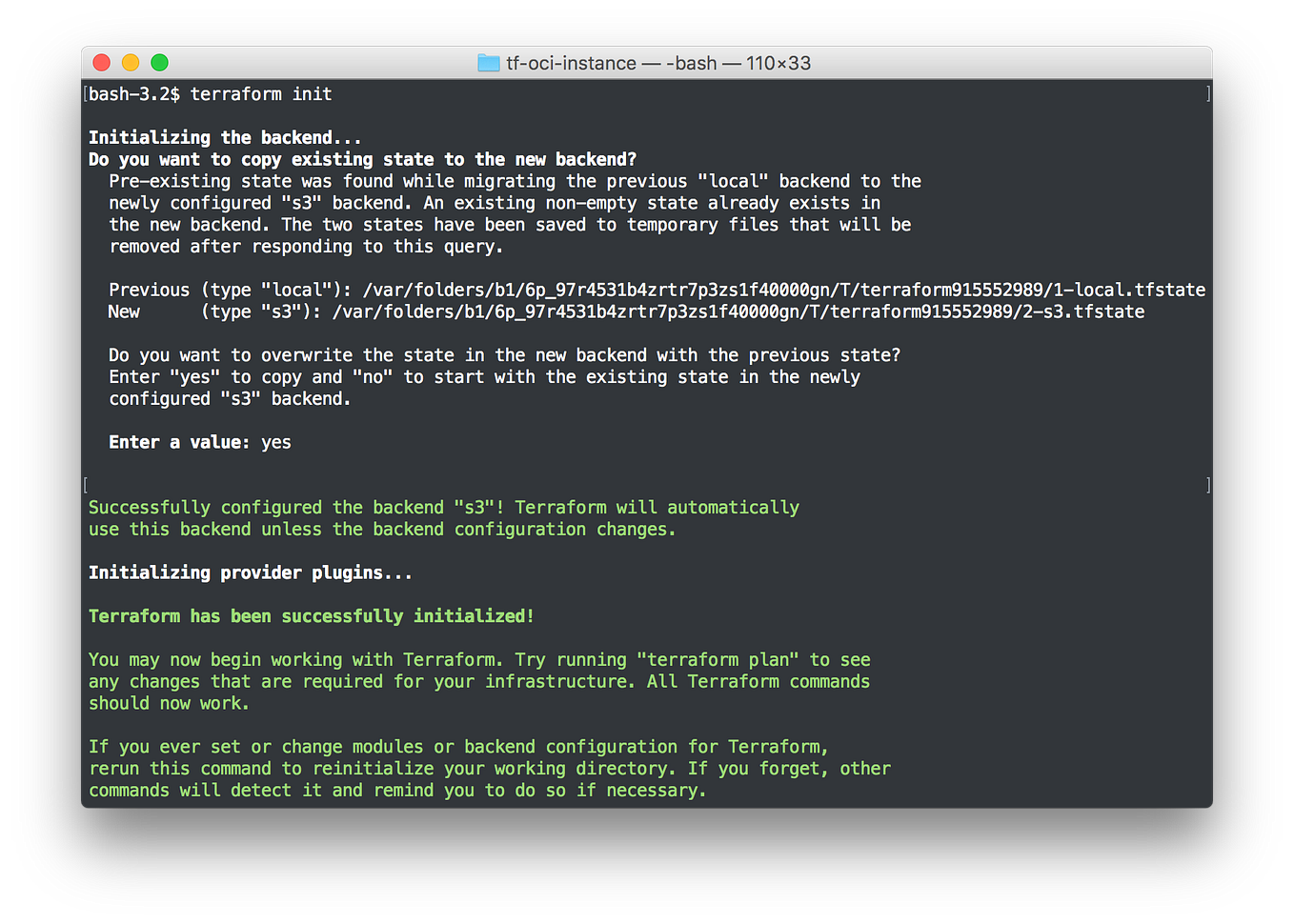
Task: Click the green zoom traffic light
Action: 160,62
